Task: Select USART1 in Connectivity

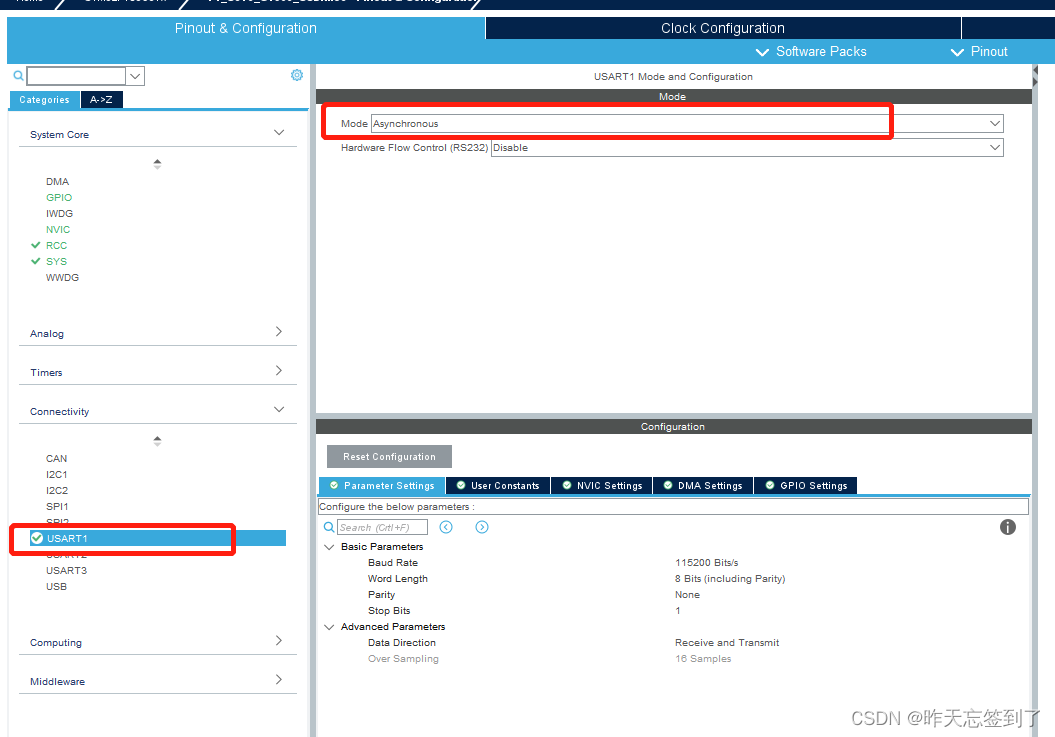Action: tap(158, 538)
